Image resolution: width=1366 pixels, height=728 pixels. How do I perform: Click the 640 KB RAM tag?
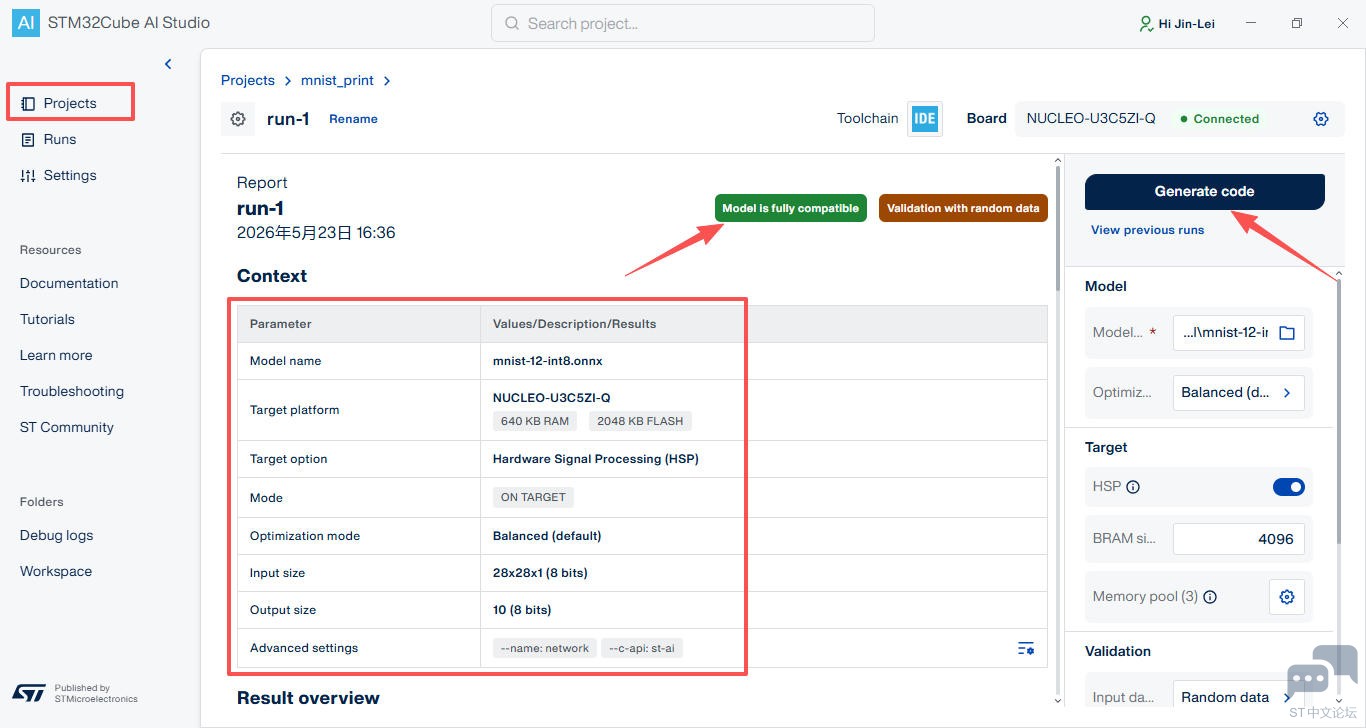coord(535,421)
